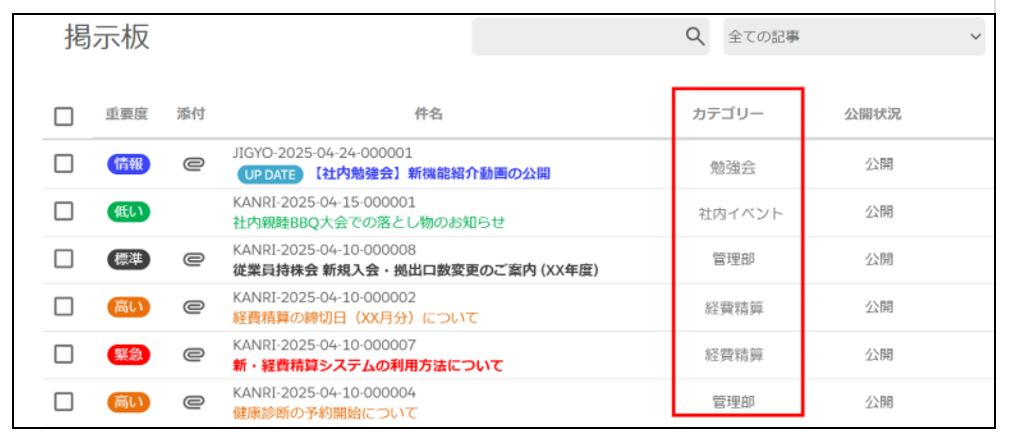Click the search magnifier icon

click(x=695, y=37)
